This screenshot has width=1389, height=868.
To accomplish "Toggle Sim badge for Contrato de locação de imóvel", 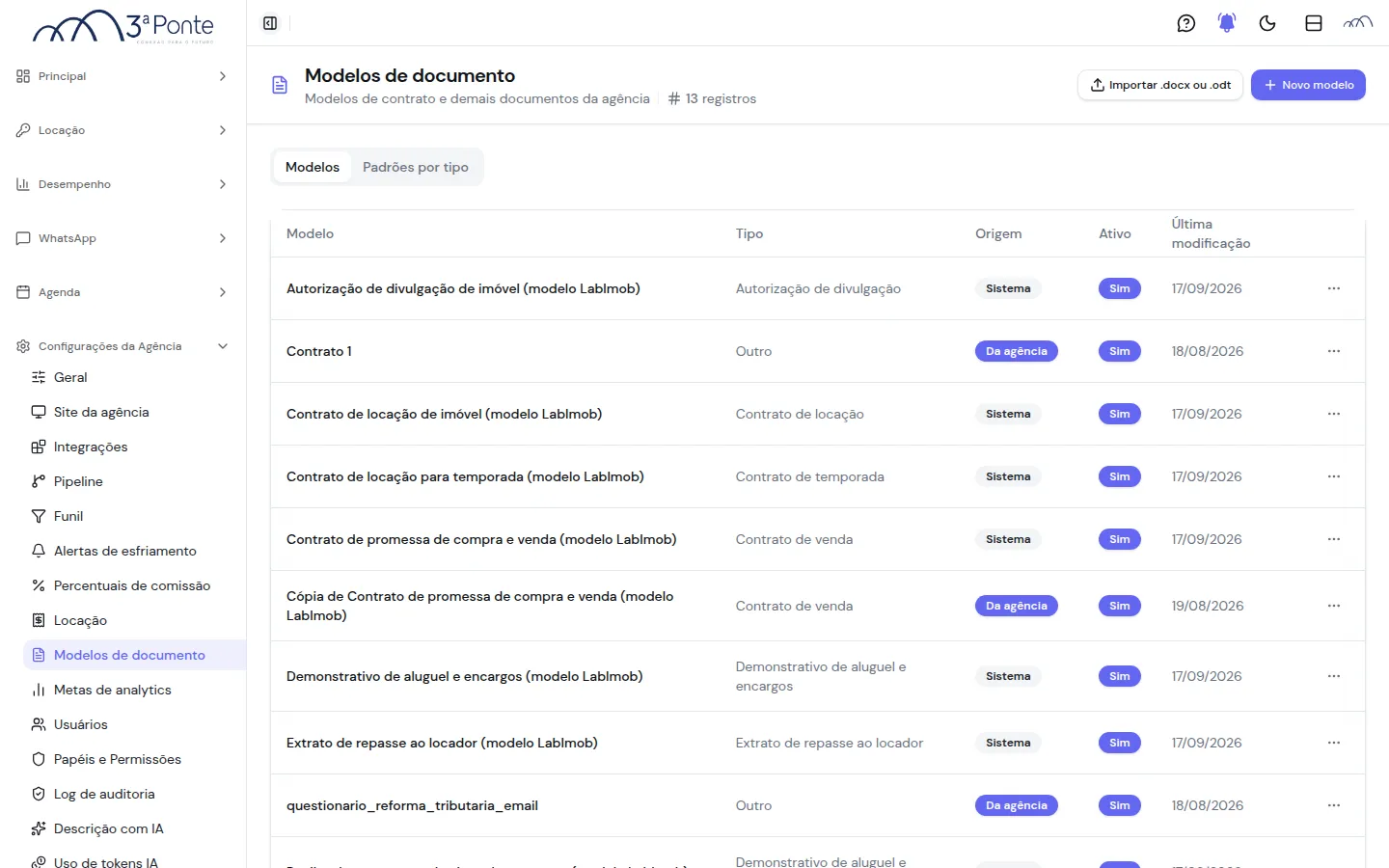I will click(1119, 414).
